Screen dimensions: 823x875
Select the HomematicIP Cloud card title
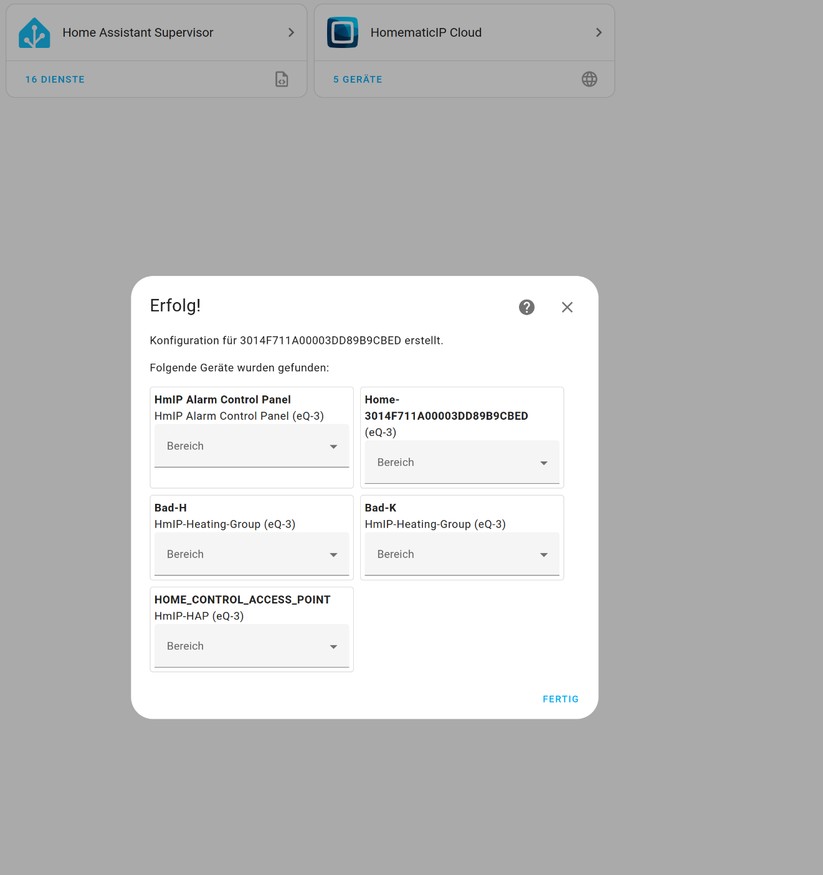pos(425,32)
